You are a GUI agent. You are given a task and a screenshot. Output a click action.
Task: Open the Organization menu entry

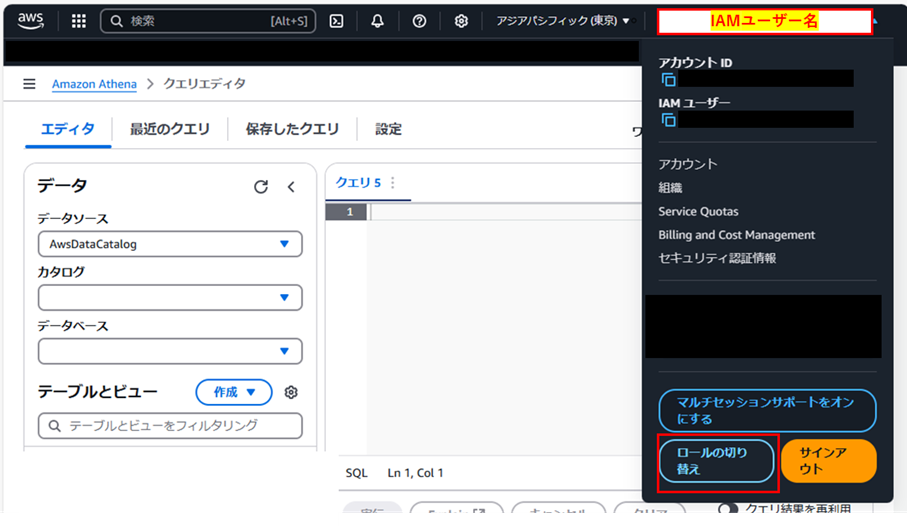(x=670, y=188)
